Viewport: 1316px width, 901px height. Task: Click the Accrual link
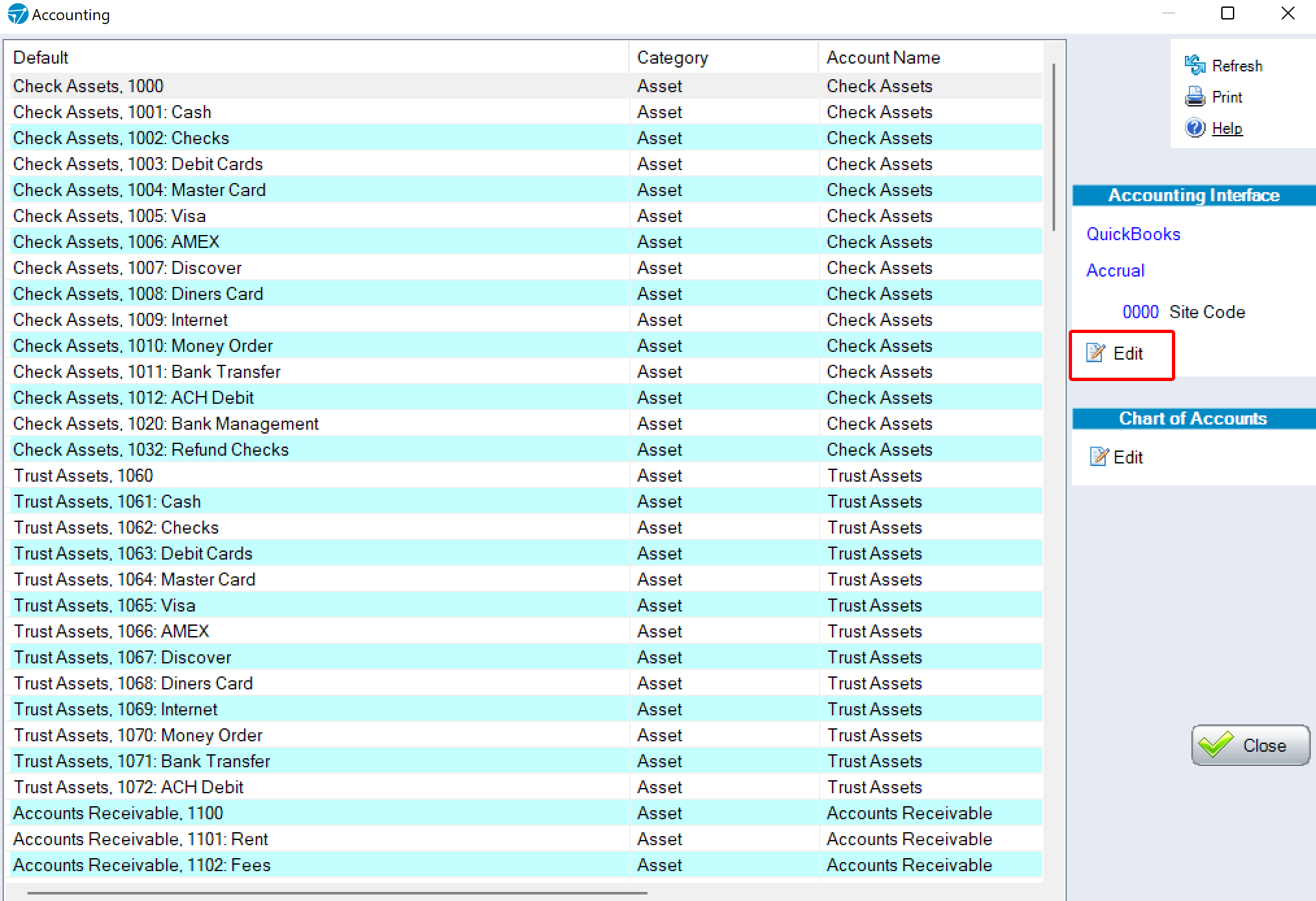[1115, 270]
